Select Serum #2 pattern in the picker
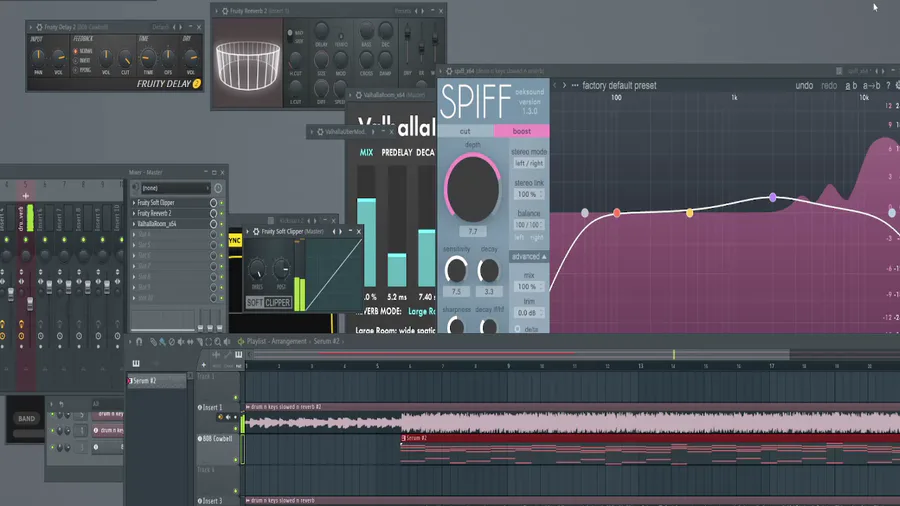The width and height of the screenshot is (900, 506). (x=157, y=381)
